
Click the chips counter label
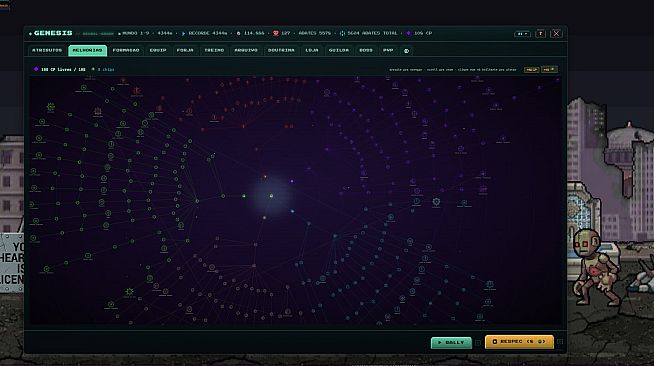pyautogui.click(x=106, y=70)
